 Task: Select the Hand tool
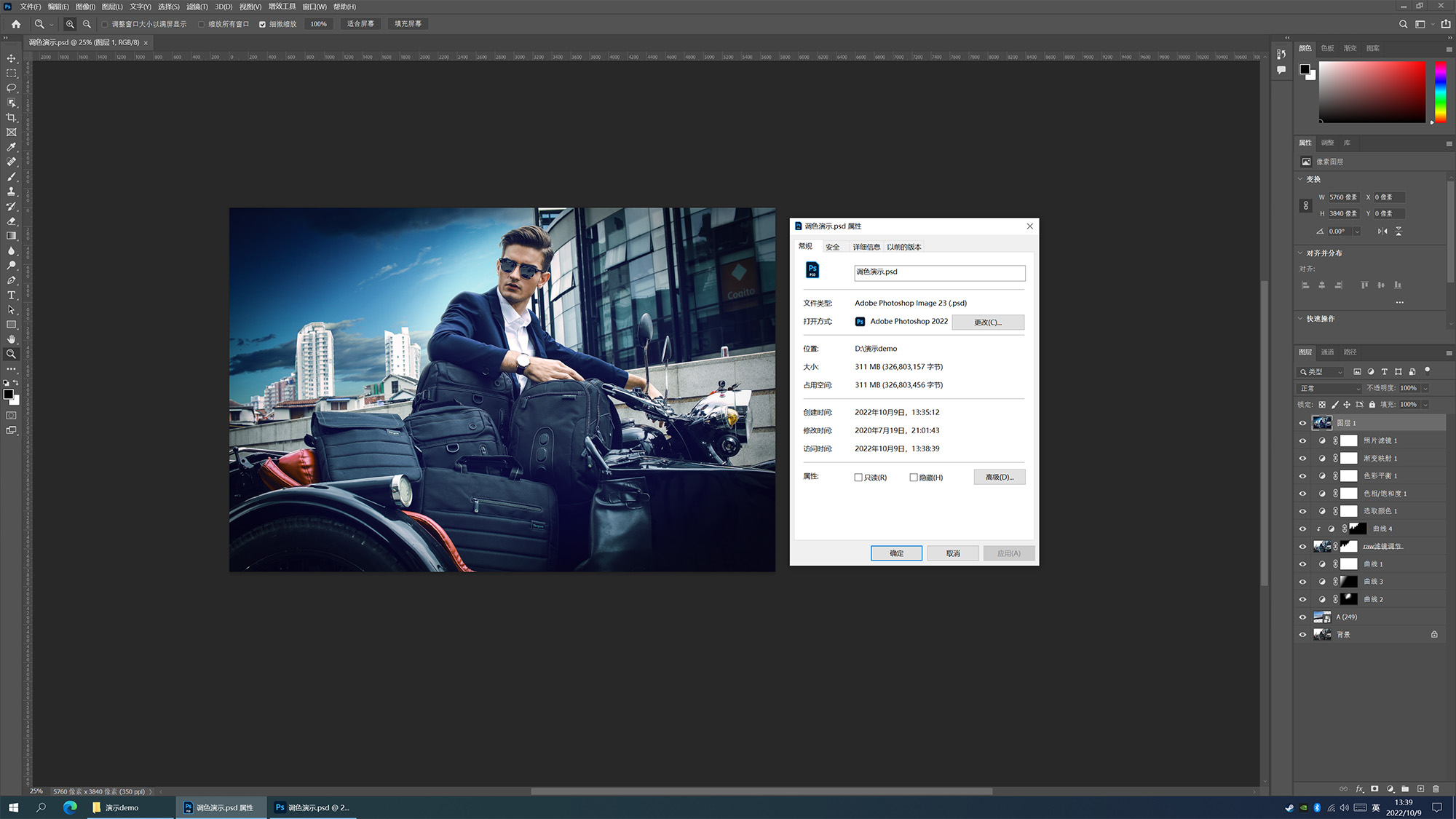pyautogui.click(x=11, y=339)
